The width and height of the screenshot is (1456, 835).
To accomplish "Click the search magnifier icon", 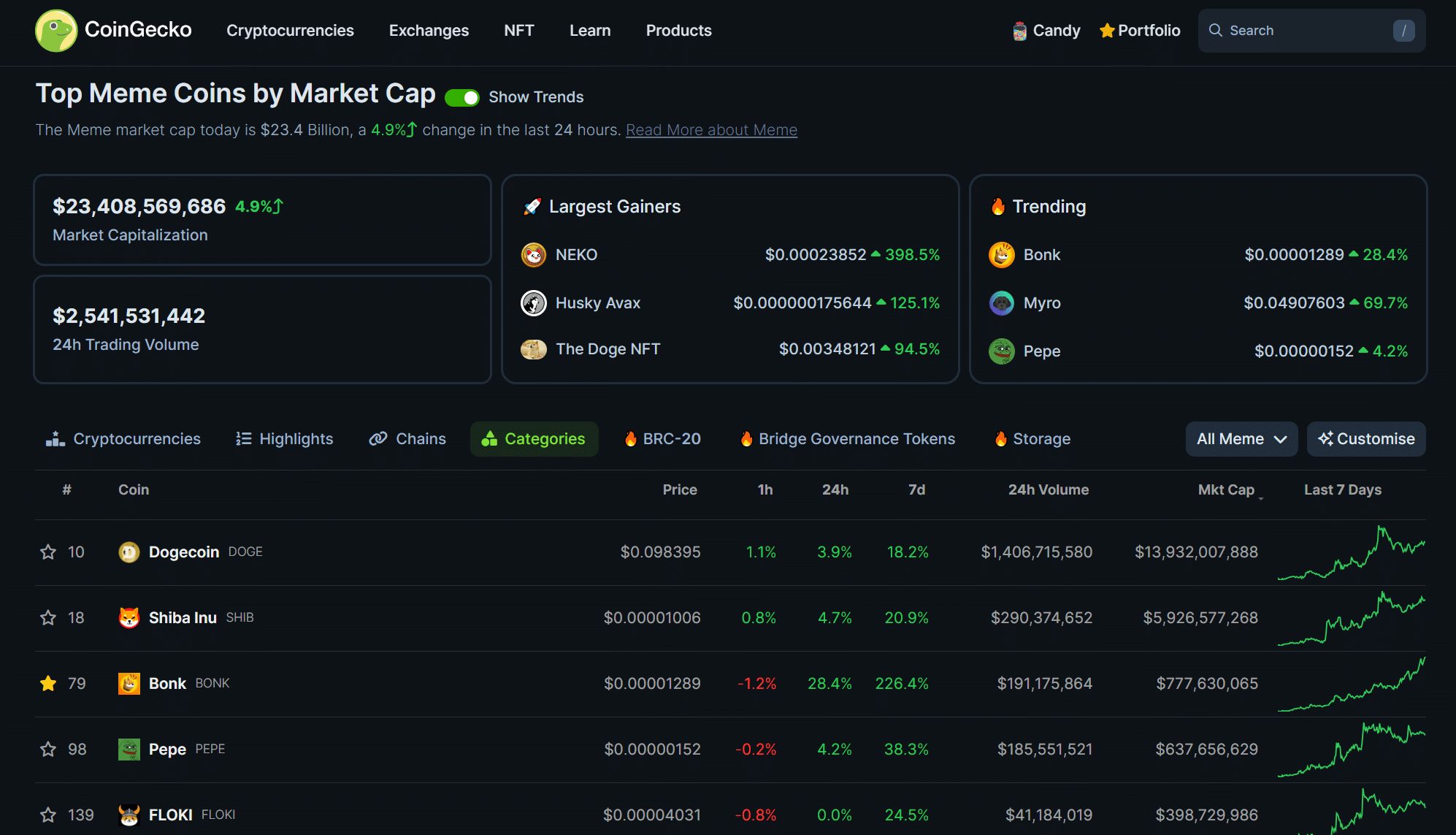I will coord(1215,30).
